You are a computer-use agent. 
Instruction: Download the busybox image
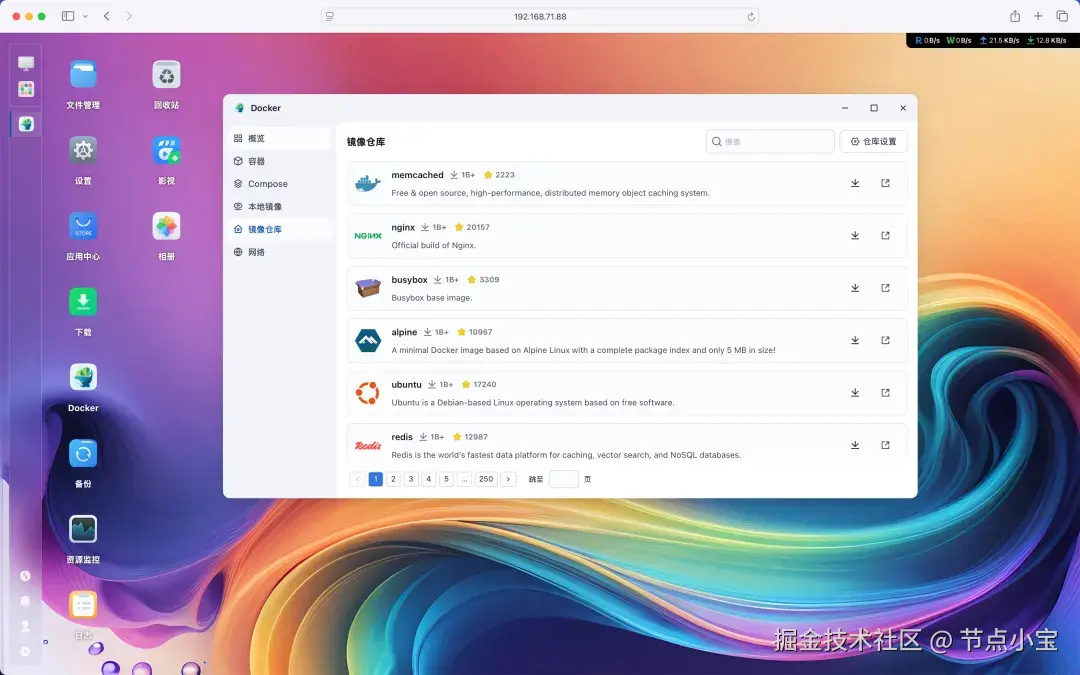855,288
